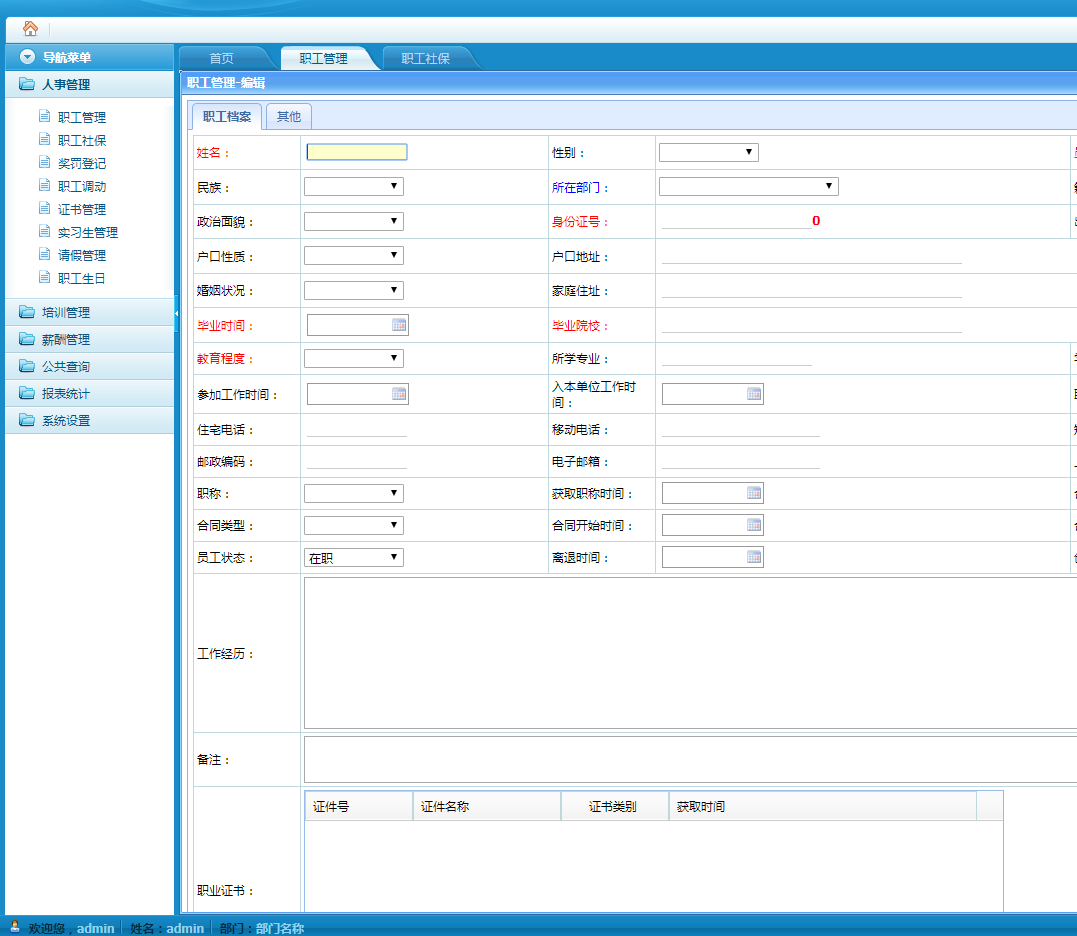The width and height of the screenshot is (1077, 936).
Task: Expand the 薪酬管理 menu section
Action: point(66,339)
